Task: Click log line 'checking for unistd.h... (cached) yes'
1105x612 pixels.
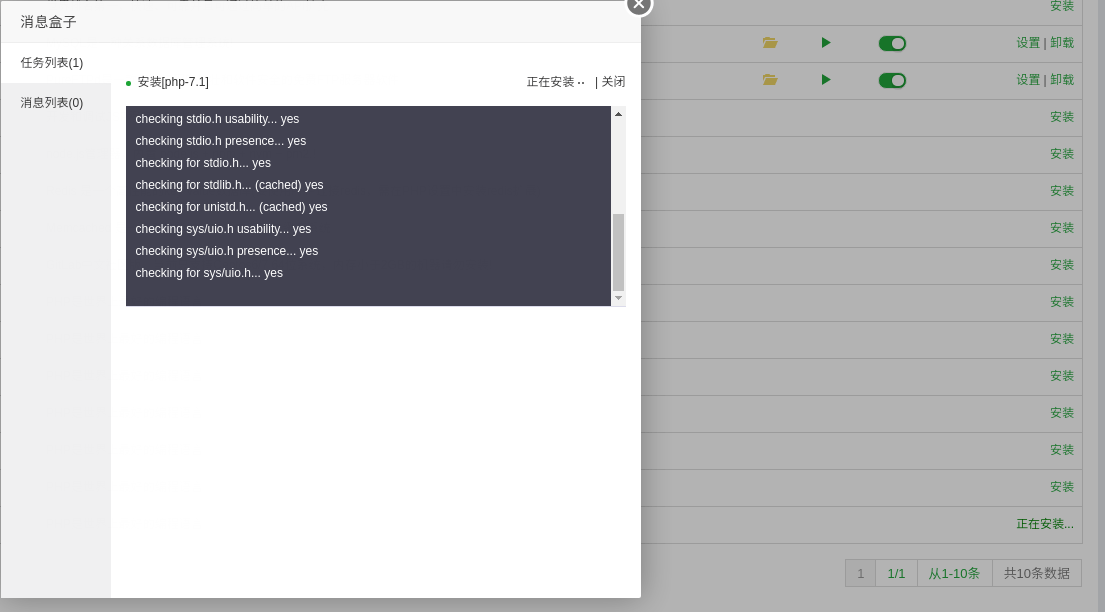Action: 231,207
